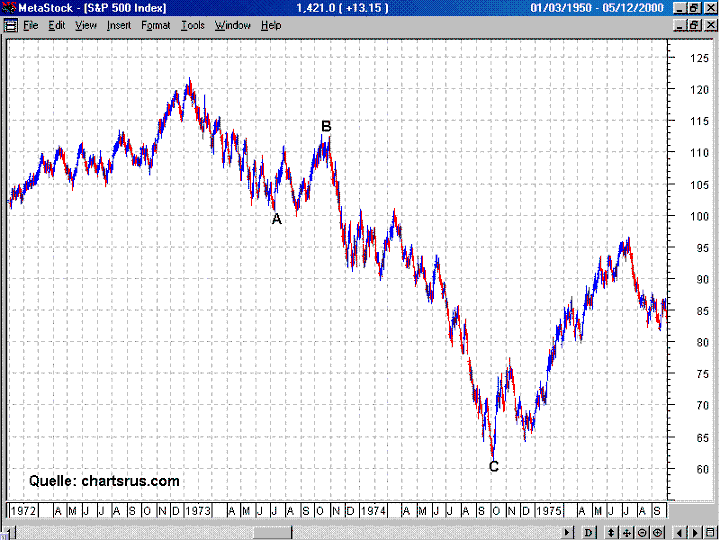Zoom out using the minus magnifier icon
Screen dimensions: 720x540
[642, 532]
